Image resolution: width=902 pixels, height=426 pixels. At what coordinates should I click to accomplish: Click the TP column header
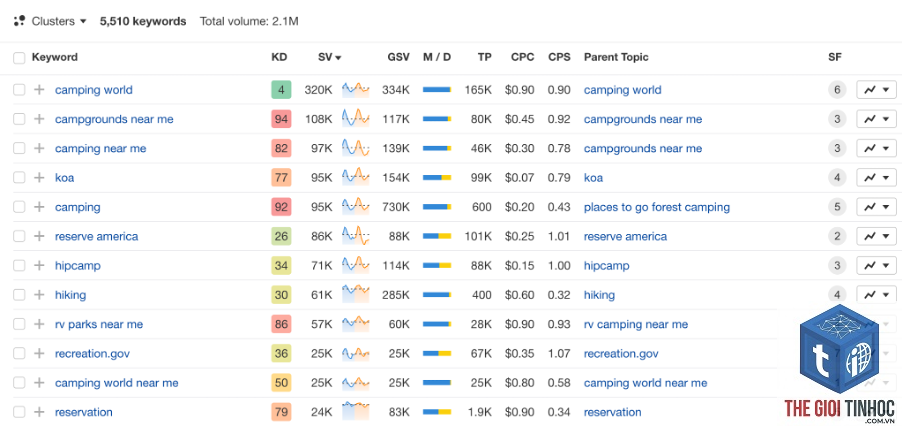(484, 57)
